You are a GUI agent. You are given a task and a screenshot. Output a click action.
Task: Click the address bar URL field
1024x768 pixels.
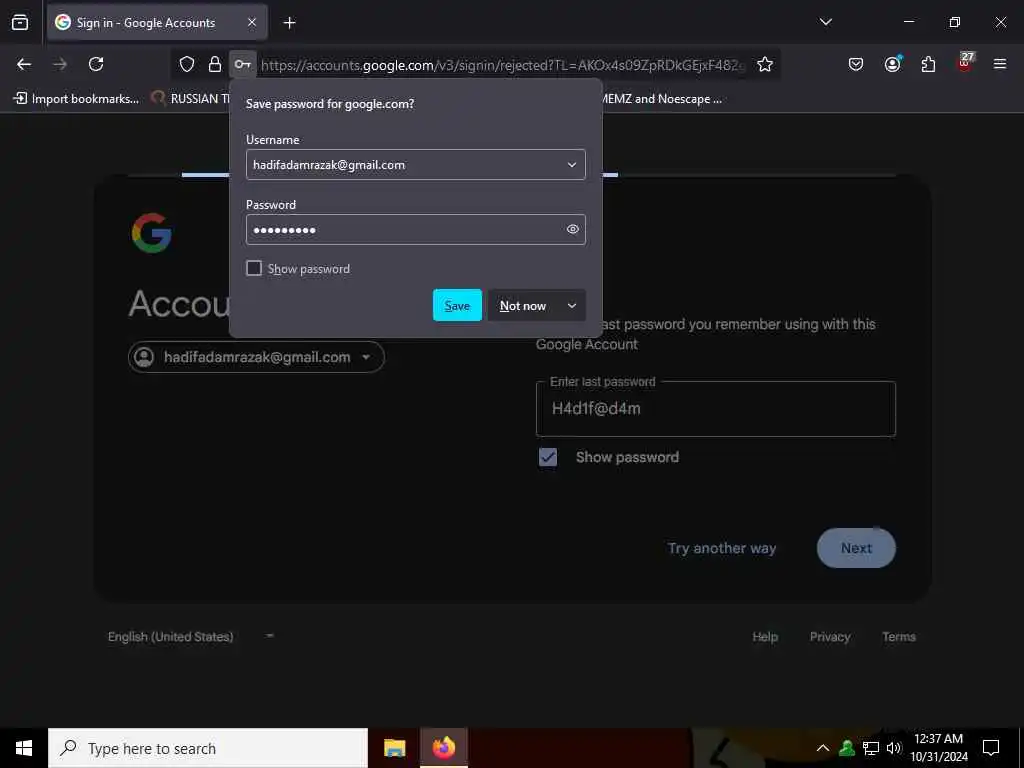(x=503, y=65)
